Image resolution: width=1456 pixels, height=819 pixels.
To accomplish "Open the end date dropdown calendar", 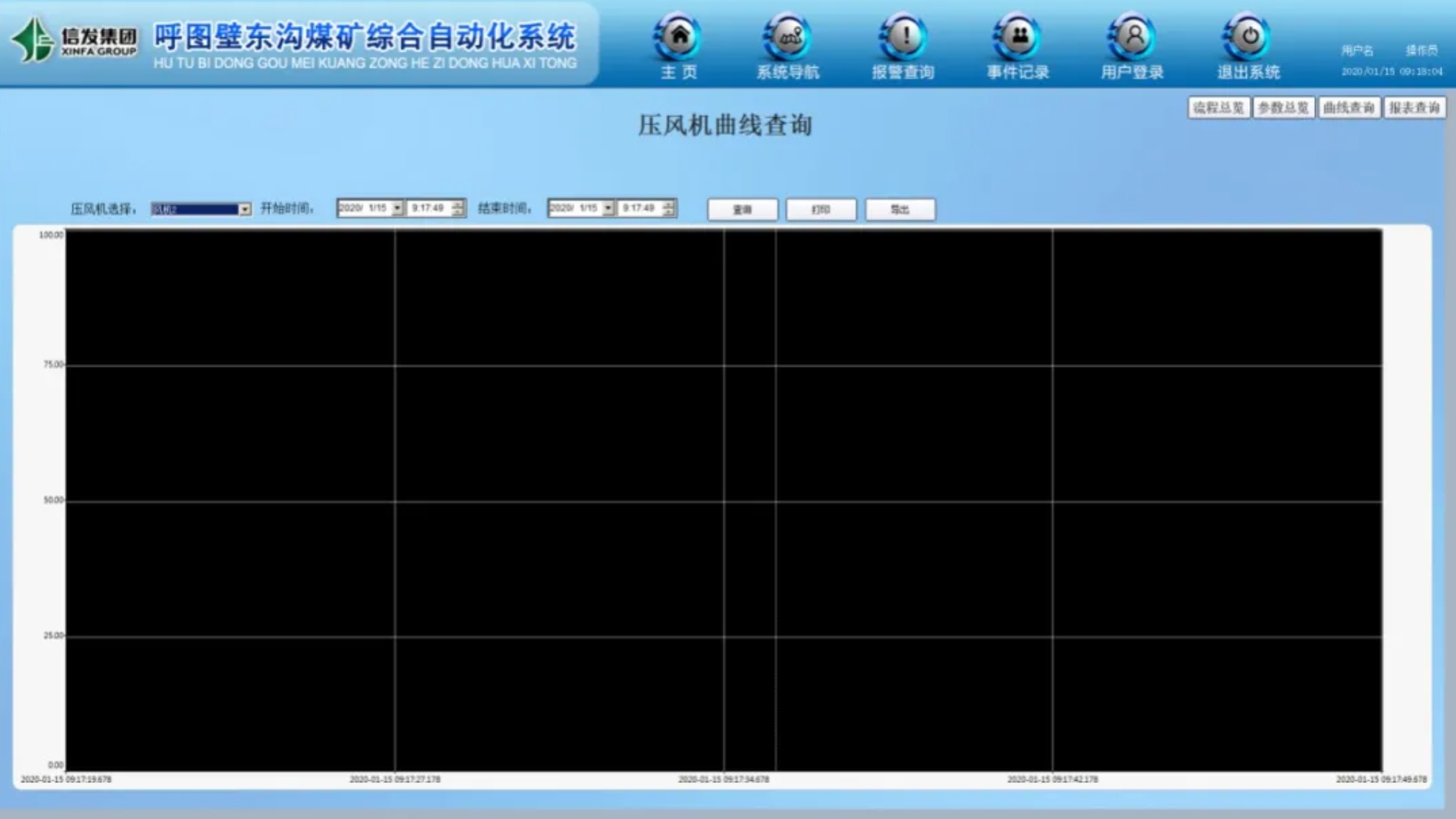I will click(x=608, y=208).
